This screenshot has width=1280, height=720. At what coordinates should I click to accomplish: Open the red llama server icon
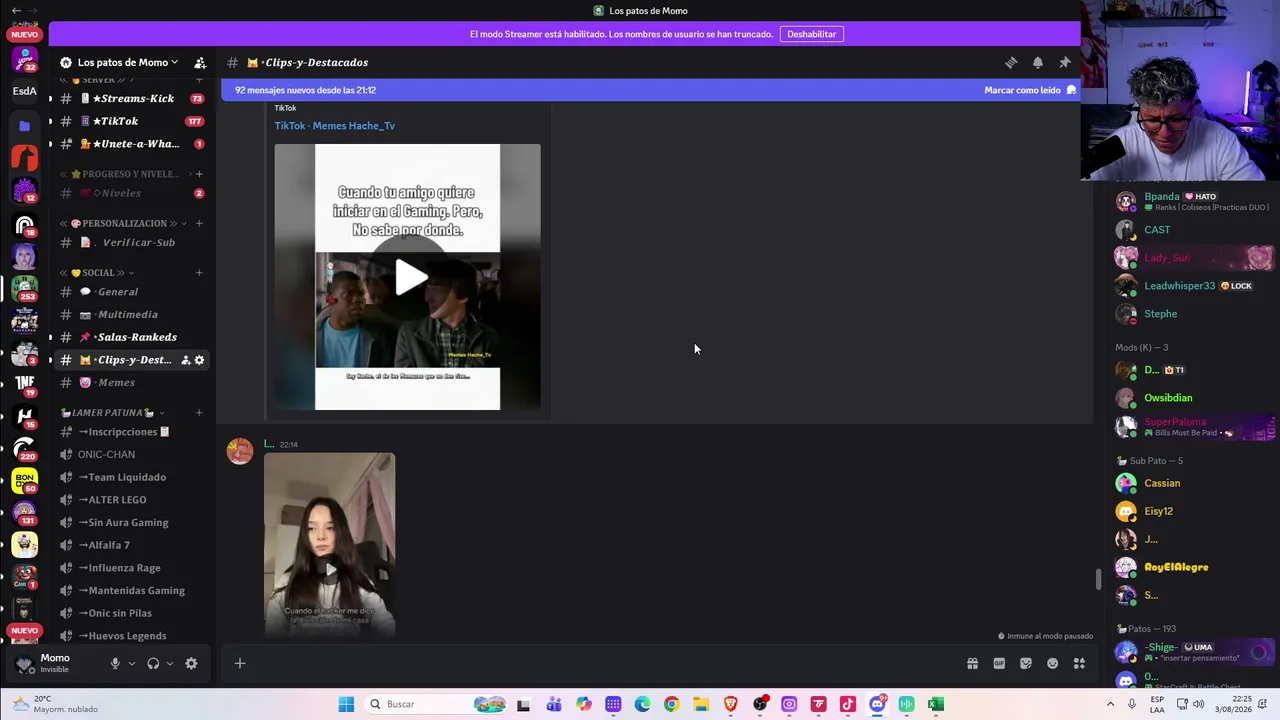click(x=25, y=158)
